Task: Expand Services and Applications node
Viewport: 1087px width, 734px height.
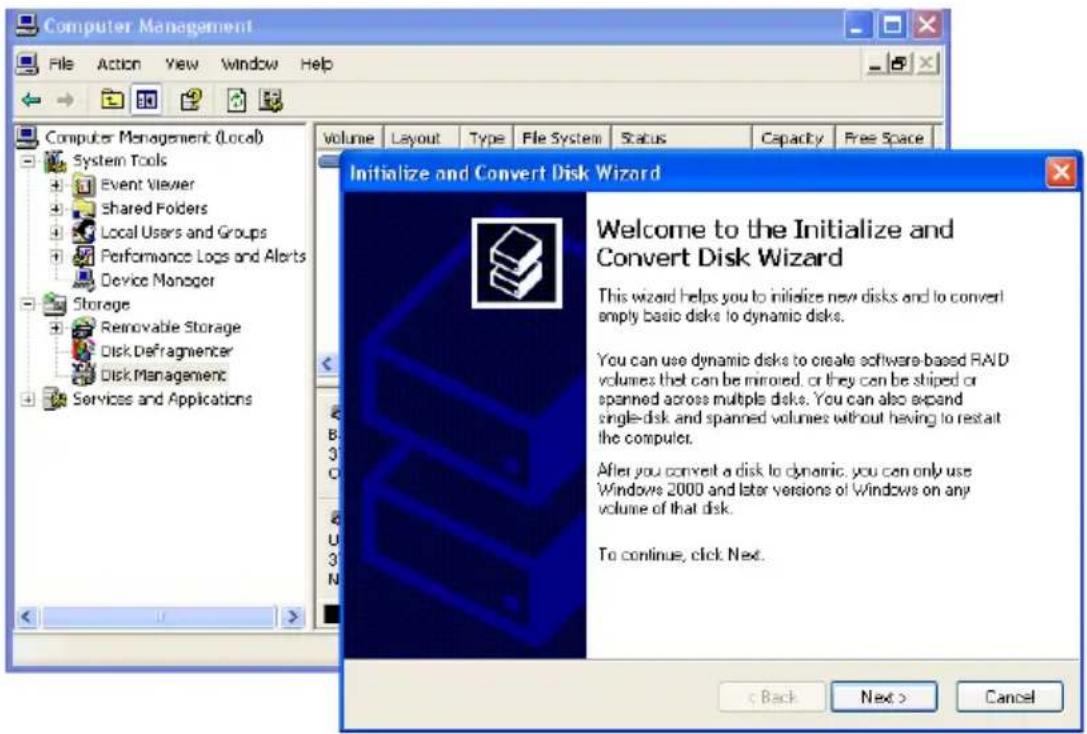Action: (28, 399)
